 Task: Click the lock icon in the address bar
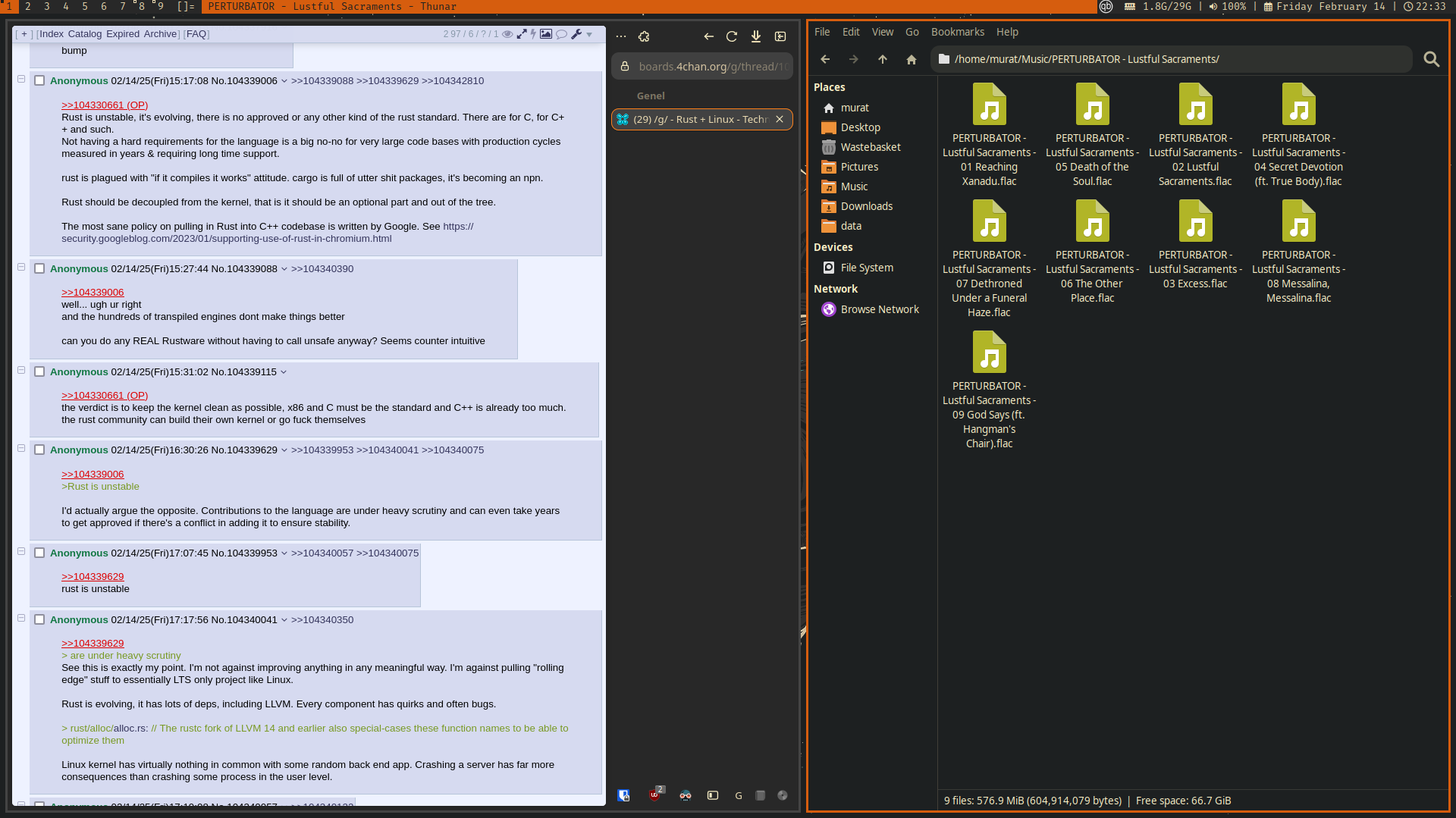[x=625, y=67]
